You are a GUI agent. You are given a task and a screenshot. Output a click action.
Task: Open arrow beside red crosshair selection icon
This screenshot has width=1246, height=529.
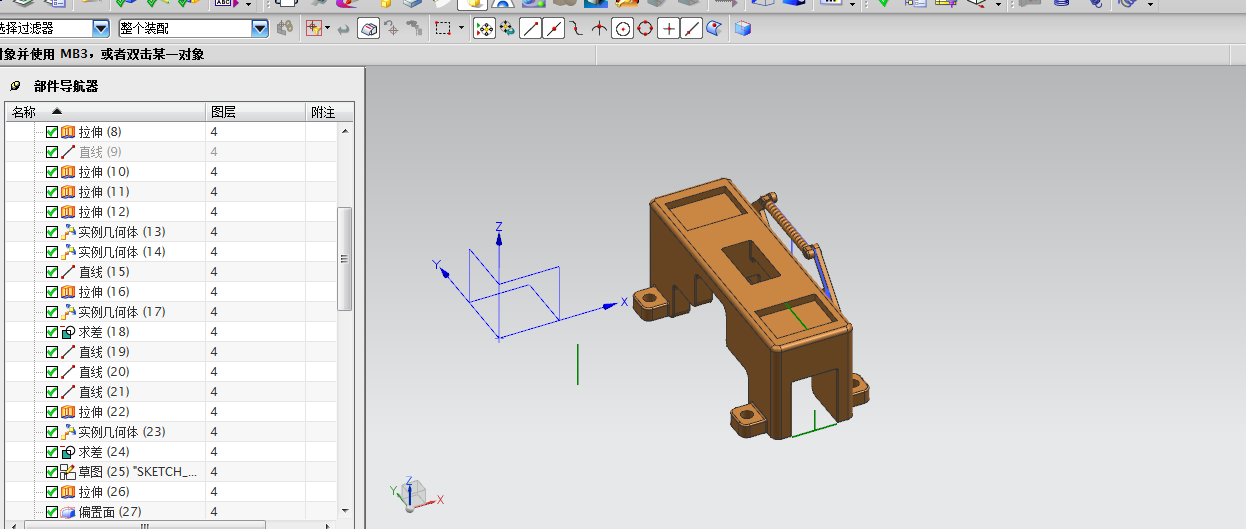point(327,29)
